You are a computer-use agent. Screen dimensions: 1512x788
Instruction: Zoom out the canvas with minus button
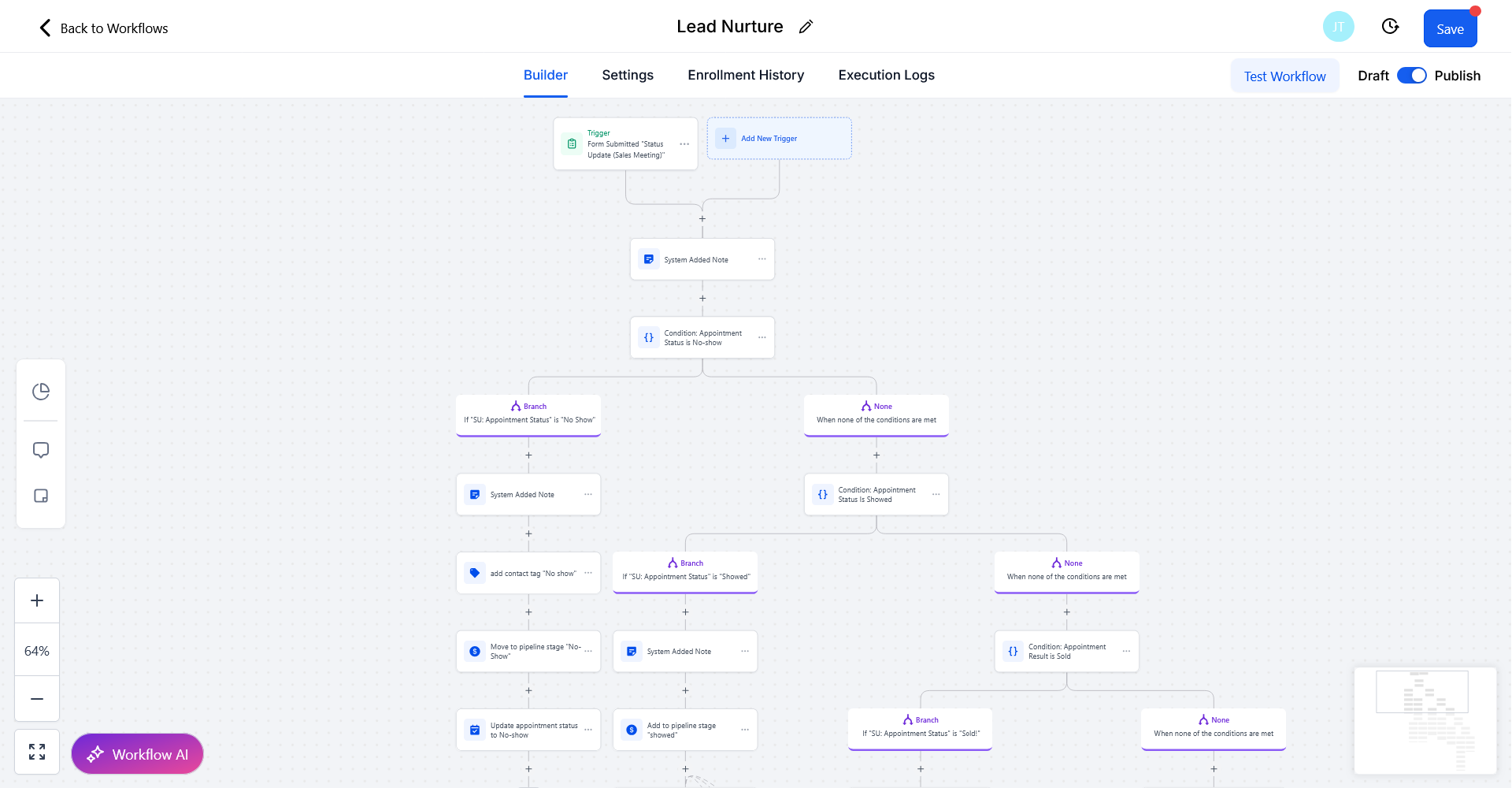(x=37, y=699)
